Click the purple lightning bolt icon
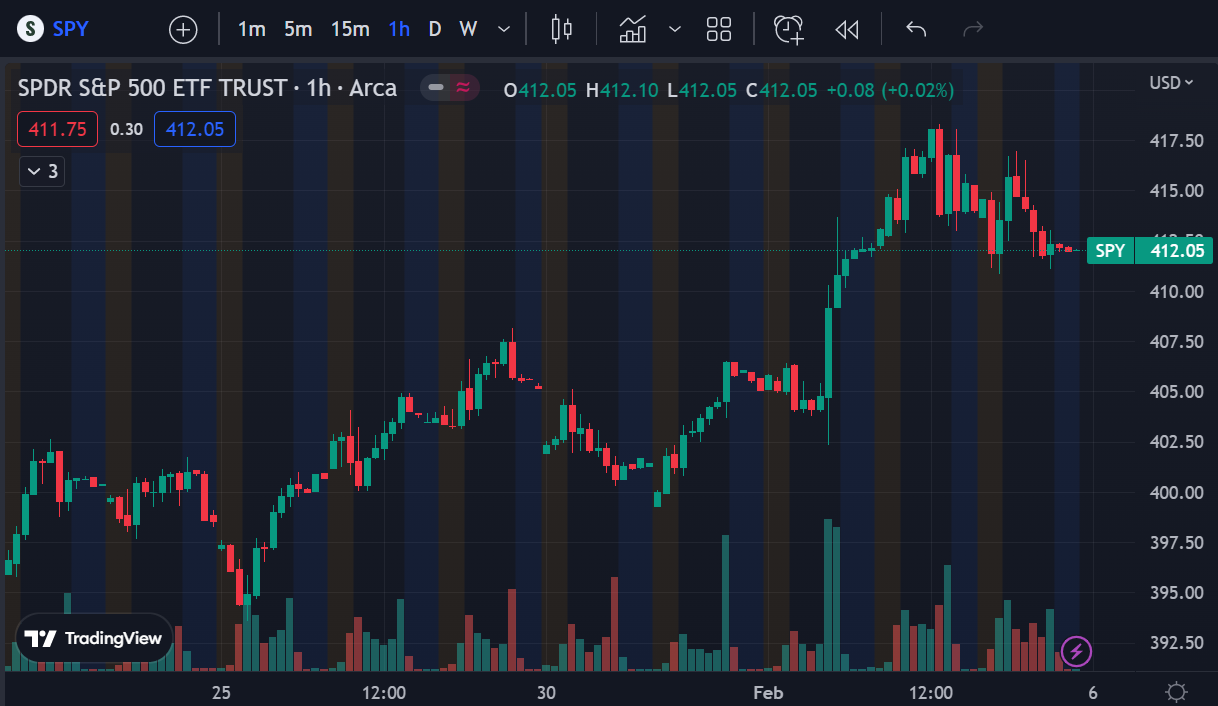The height and width of the screenshot is (706, 1218). pos(1077,652)
